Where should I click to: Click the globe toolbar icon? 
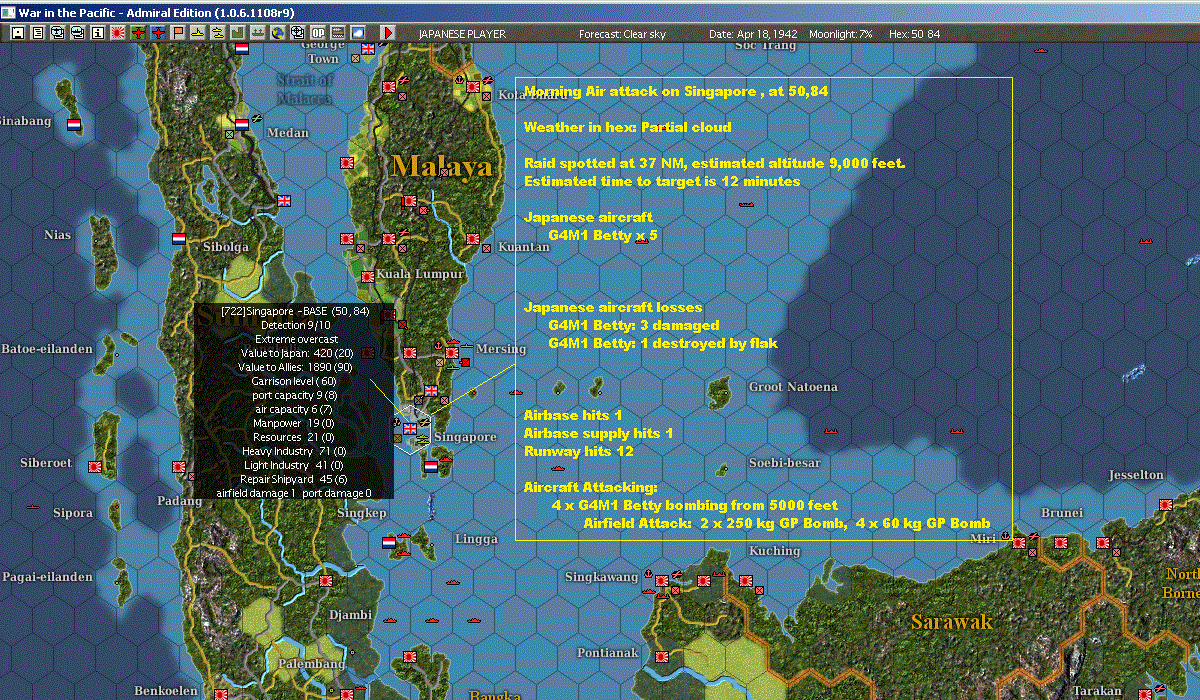[278, 33]
